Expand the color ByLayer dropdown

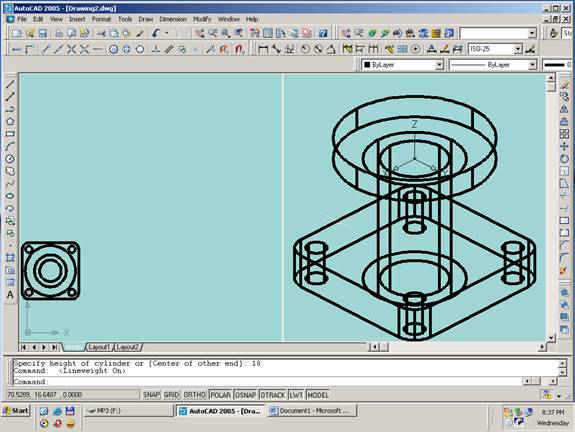(x=439, y=65)
